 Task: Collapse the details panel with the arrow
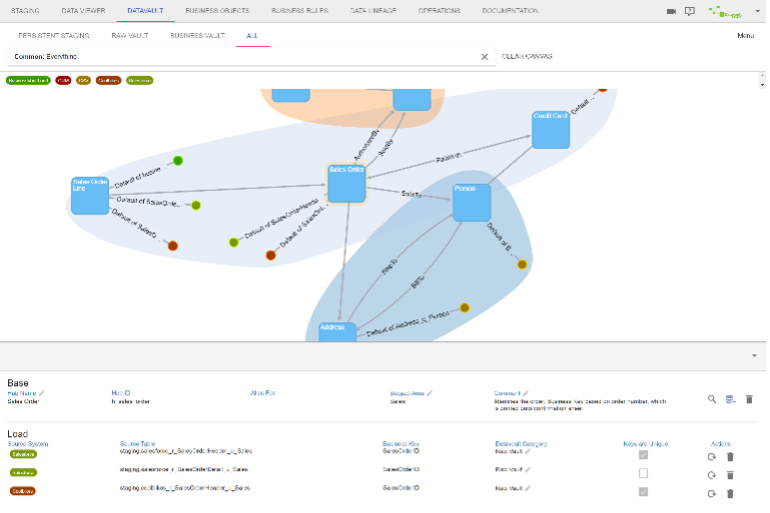point(754,355)
